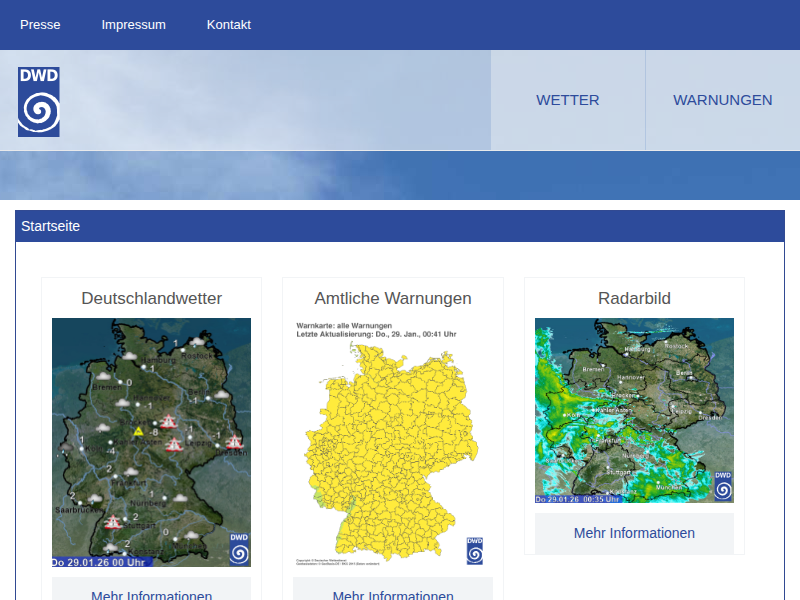The width and height of the screenshot is (800, 600).
Task: Go to the Kontakt page
Action: click(x=229, y=25)
